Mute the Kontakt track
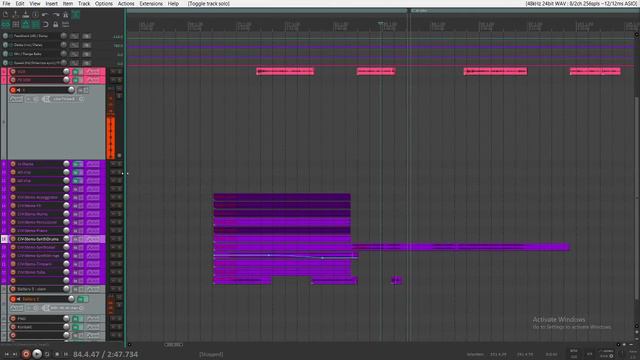Screen dimensions: 640x360 [76, 327]
